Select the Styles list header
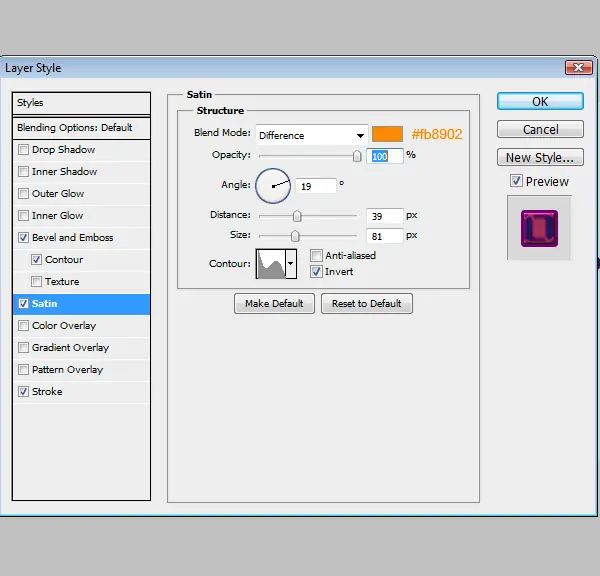 [x=81, y=103]
